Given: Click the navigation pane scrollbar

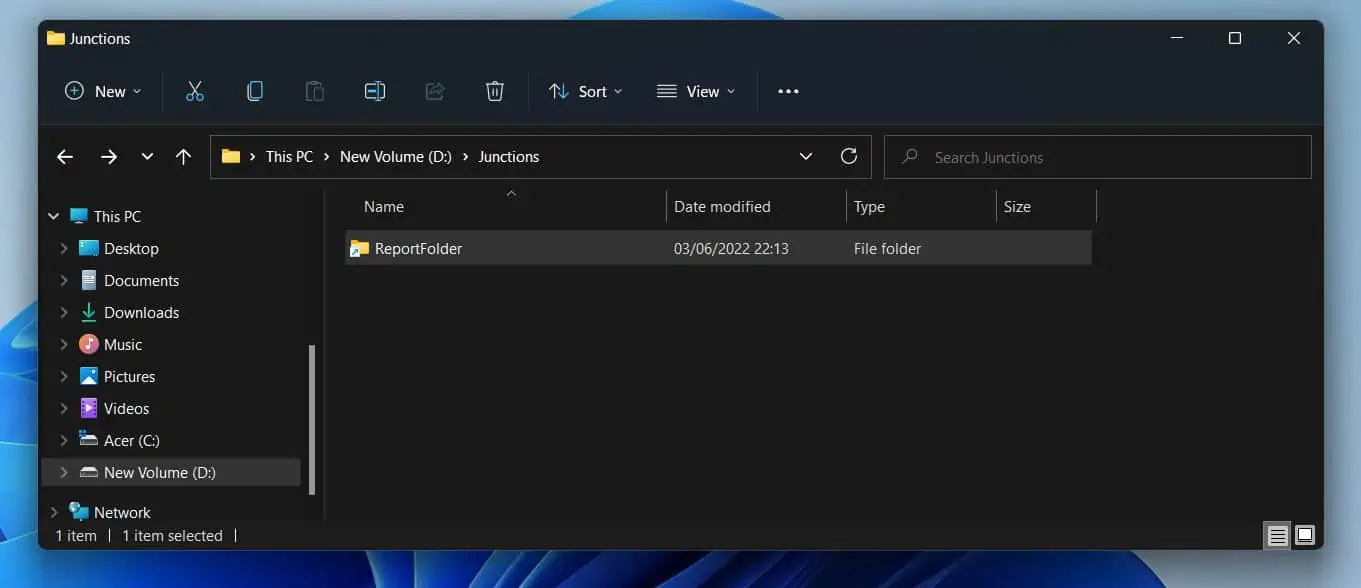Looking at the screenshot, I should 312,420.
